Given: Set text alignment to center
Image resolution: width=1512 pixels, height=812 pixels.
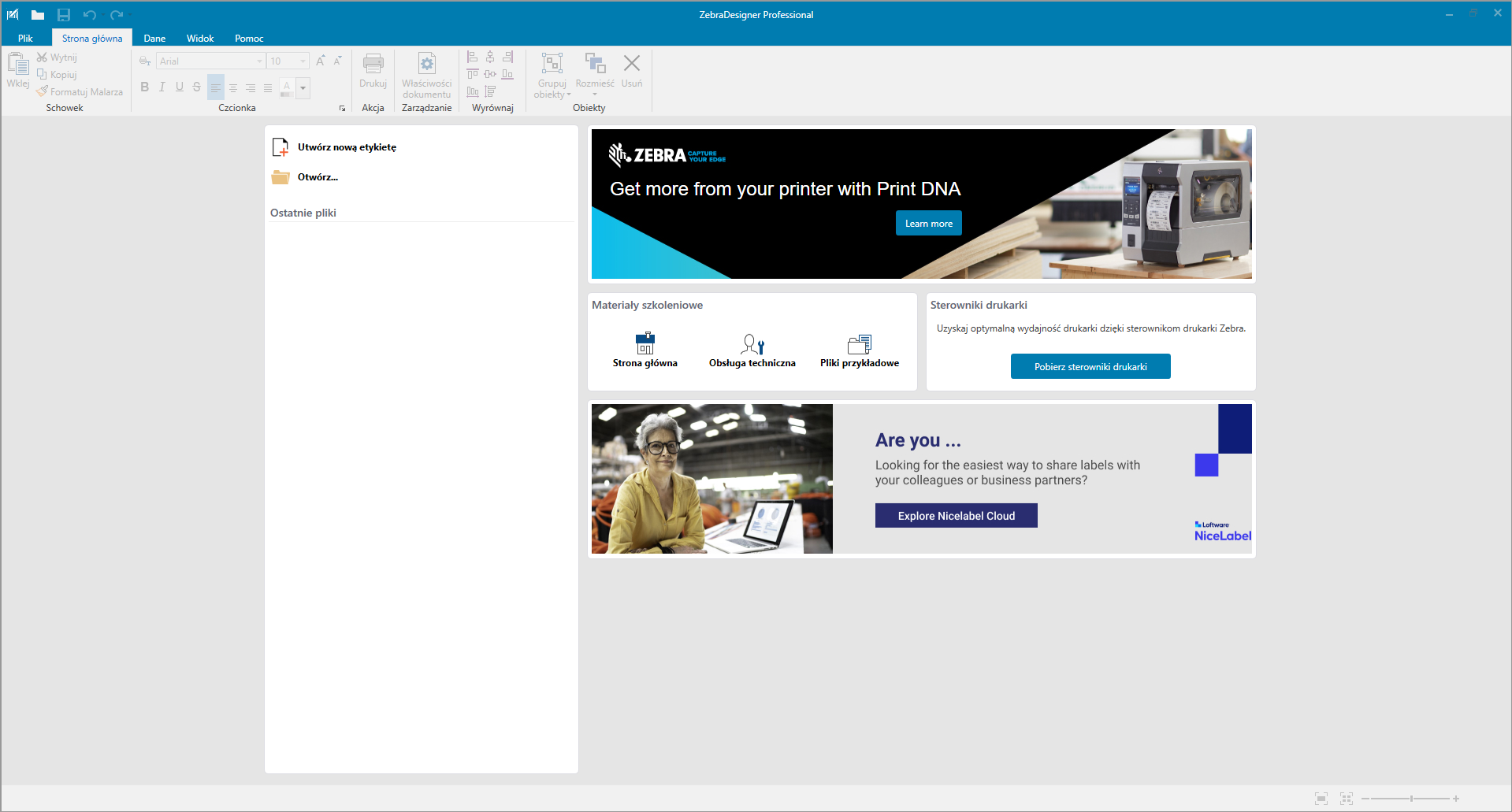Looking at the screenshot, I should pos(233,87).
